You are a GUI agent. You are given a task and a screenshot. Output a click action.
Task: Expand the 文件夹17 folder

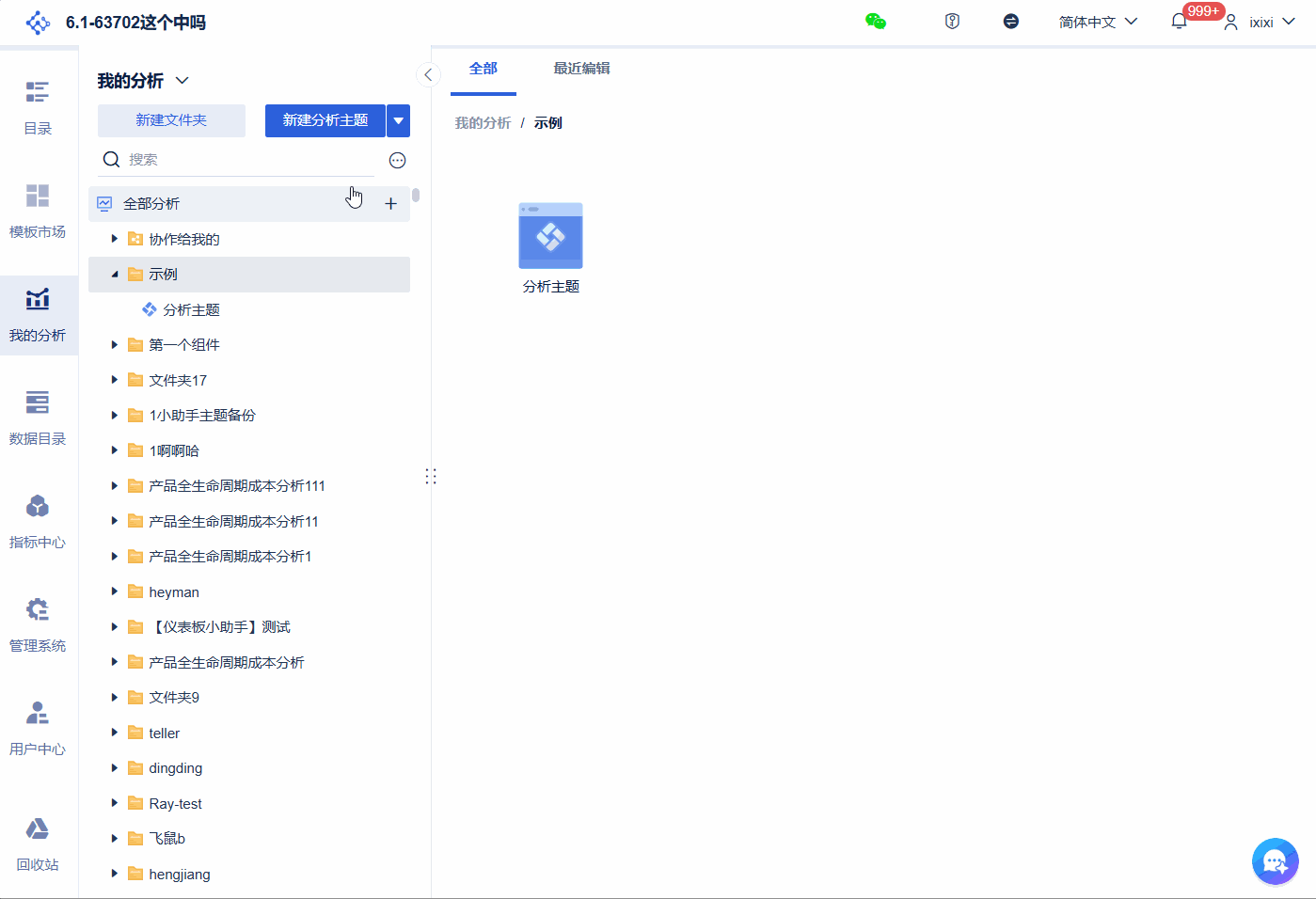pos(115,380)
